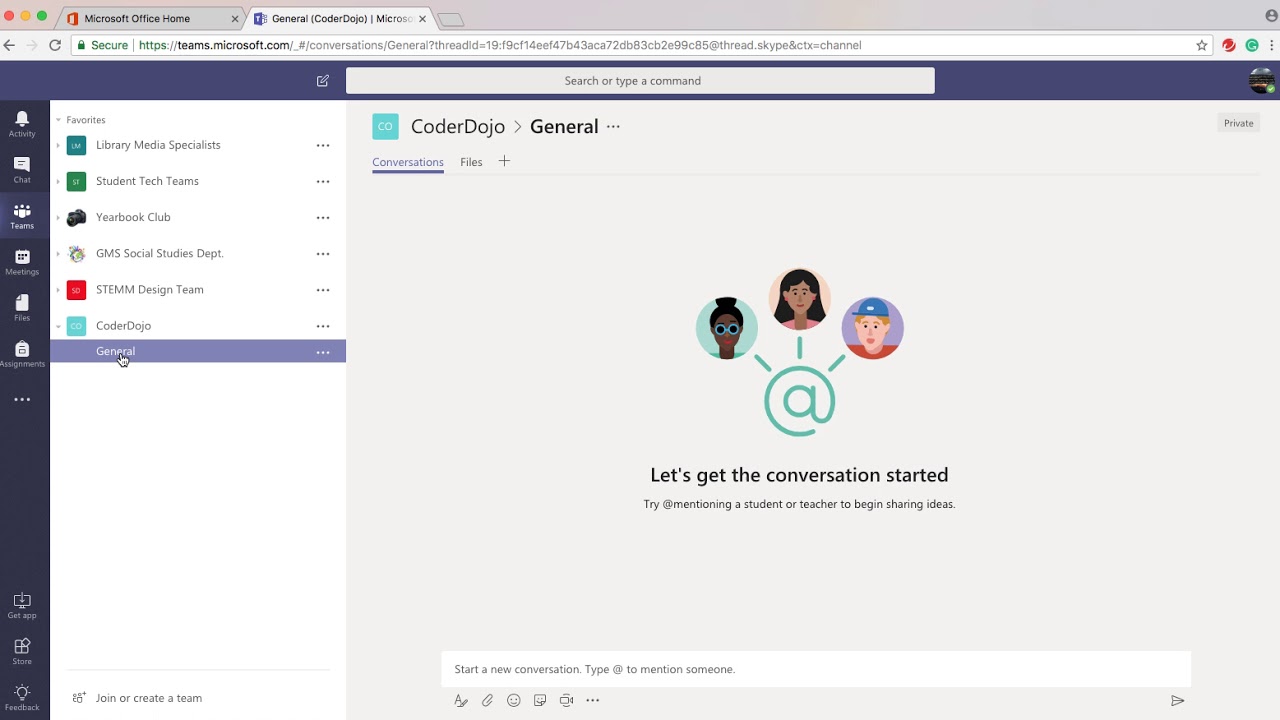Select the General channel in team list
1280x720 pixels.
coord(198,351)
